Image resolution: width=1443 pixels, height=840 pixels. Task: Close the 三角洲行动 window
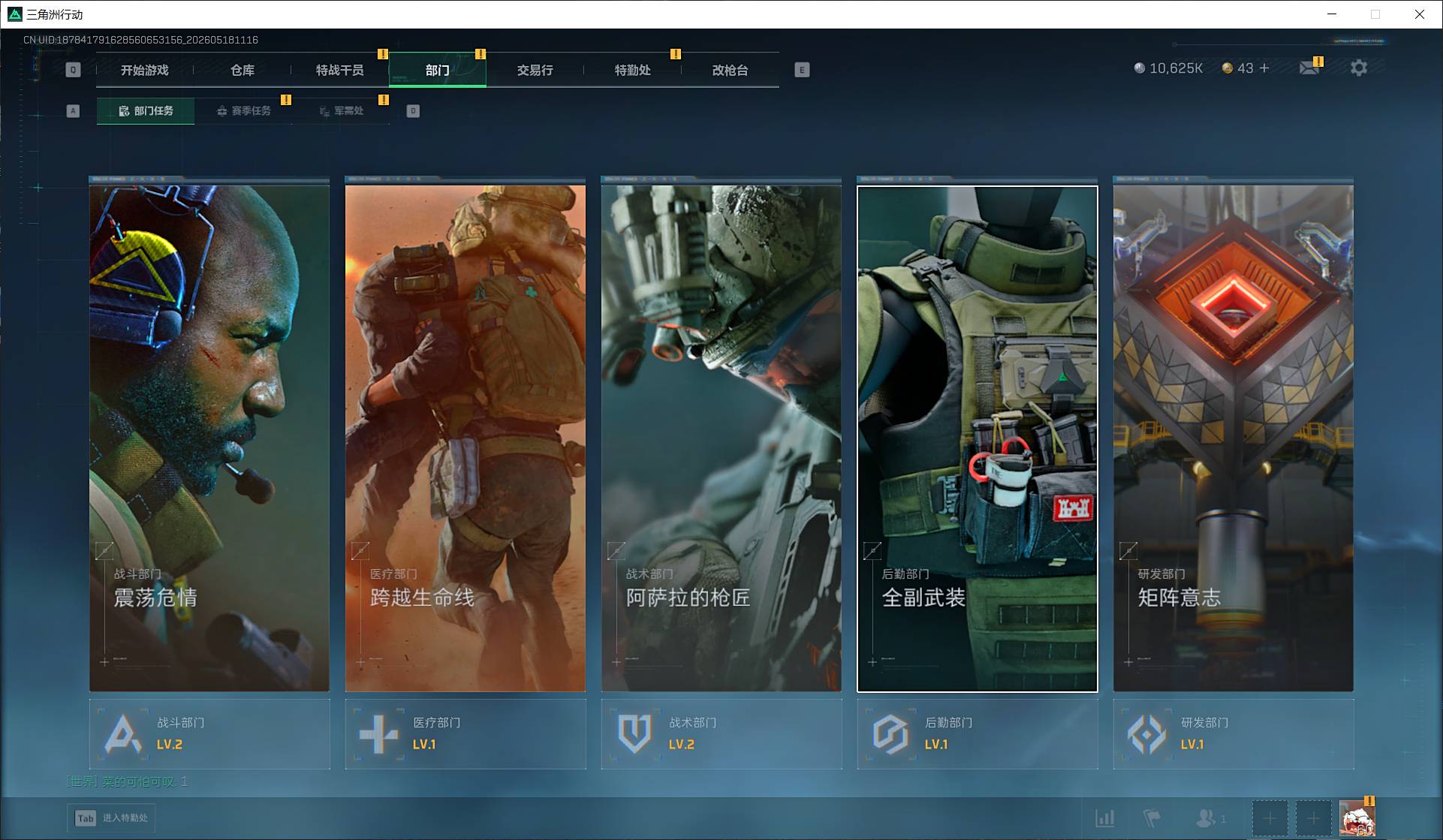tap(1420, 14)
